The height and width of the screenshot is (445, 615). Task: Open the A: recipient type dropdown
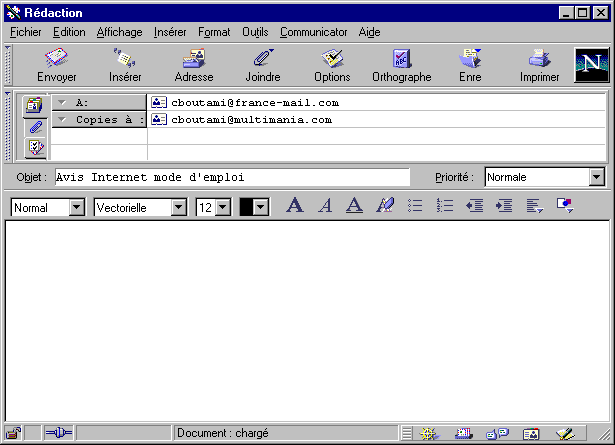(99, 102)
